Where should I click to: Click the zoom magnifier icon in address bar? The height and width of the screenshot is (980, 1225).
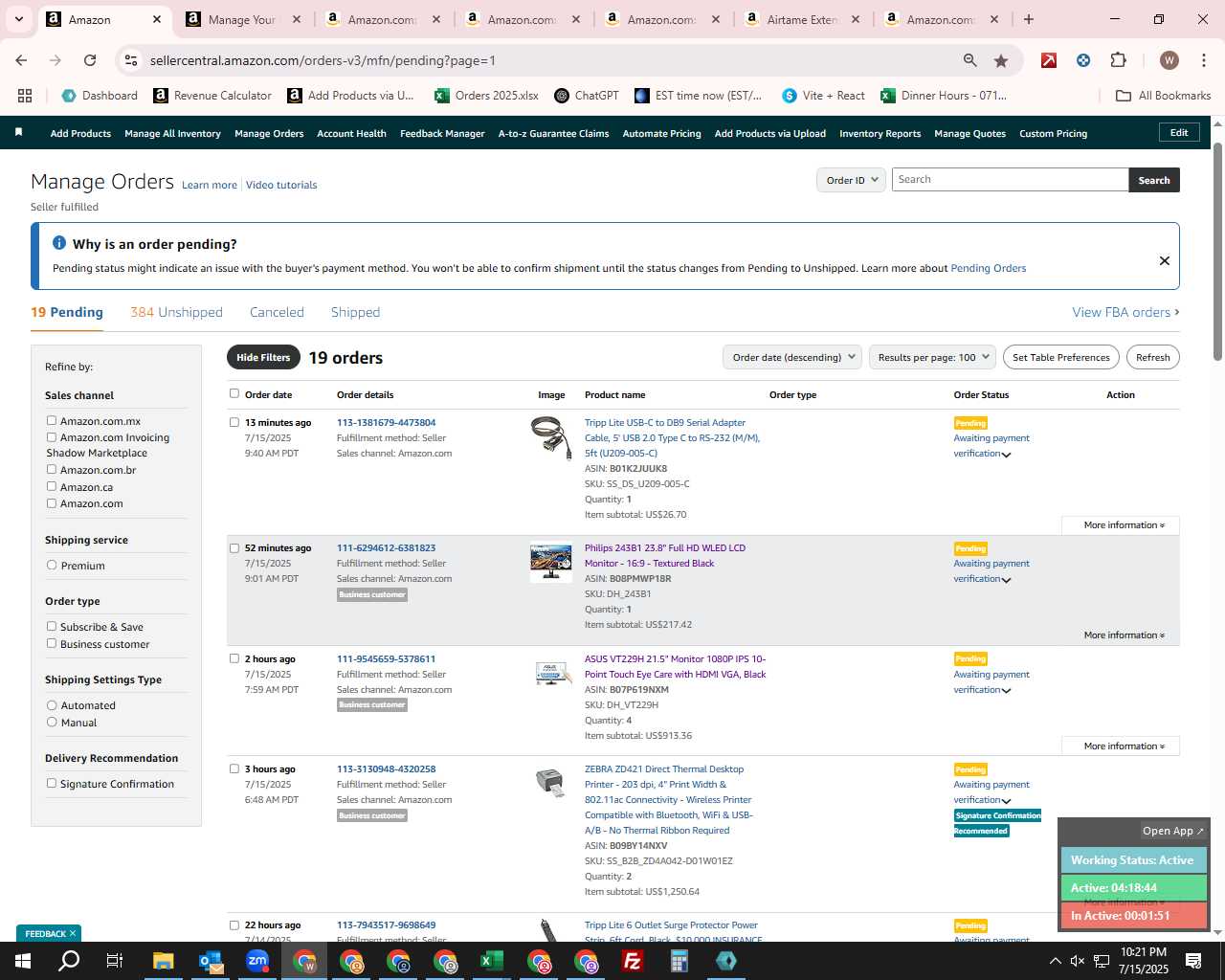(x=970, y=60)
